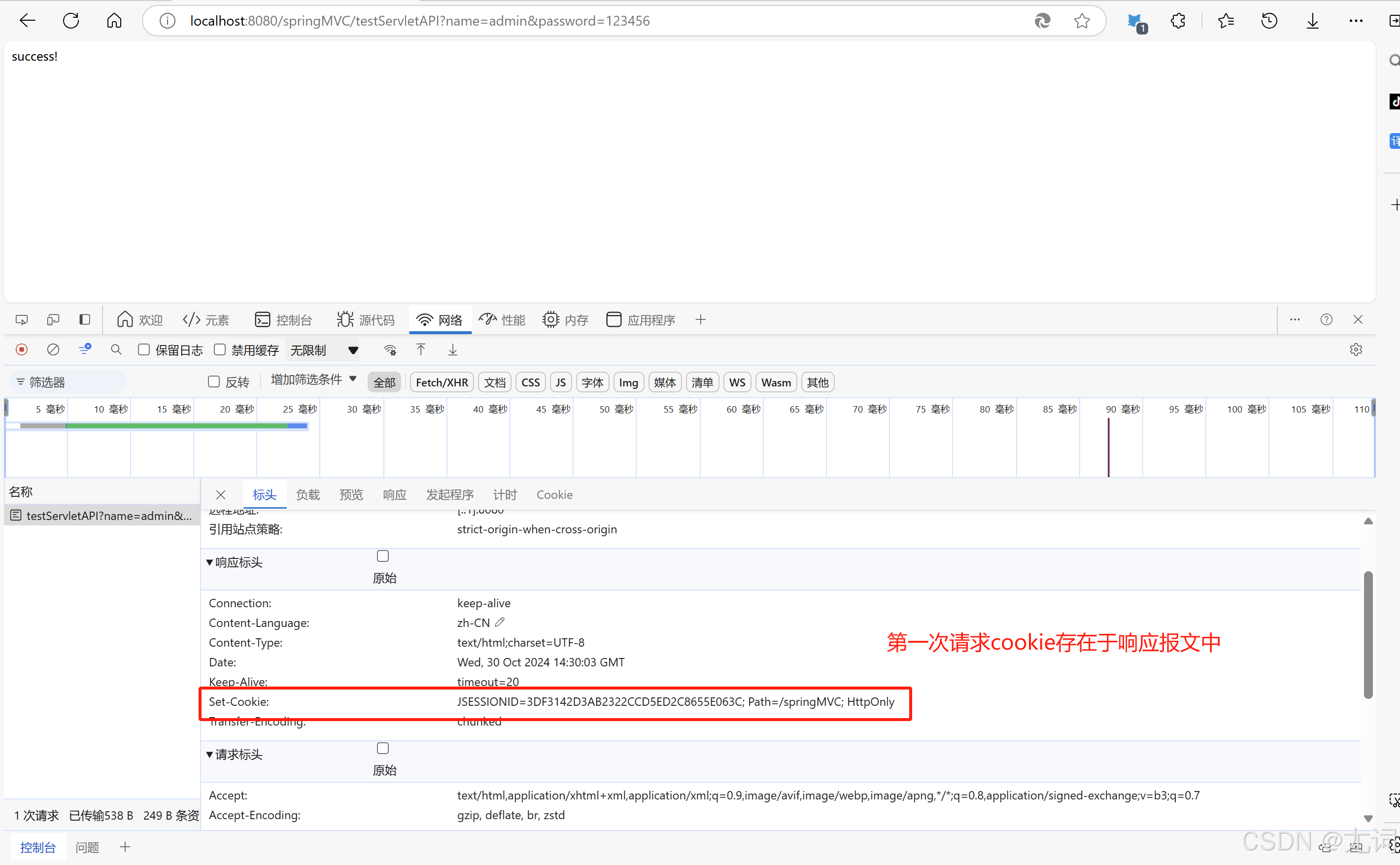The image size is (1400, 865).
Task: Close the request details pane
Action: tap(221, 495)
